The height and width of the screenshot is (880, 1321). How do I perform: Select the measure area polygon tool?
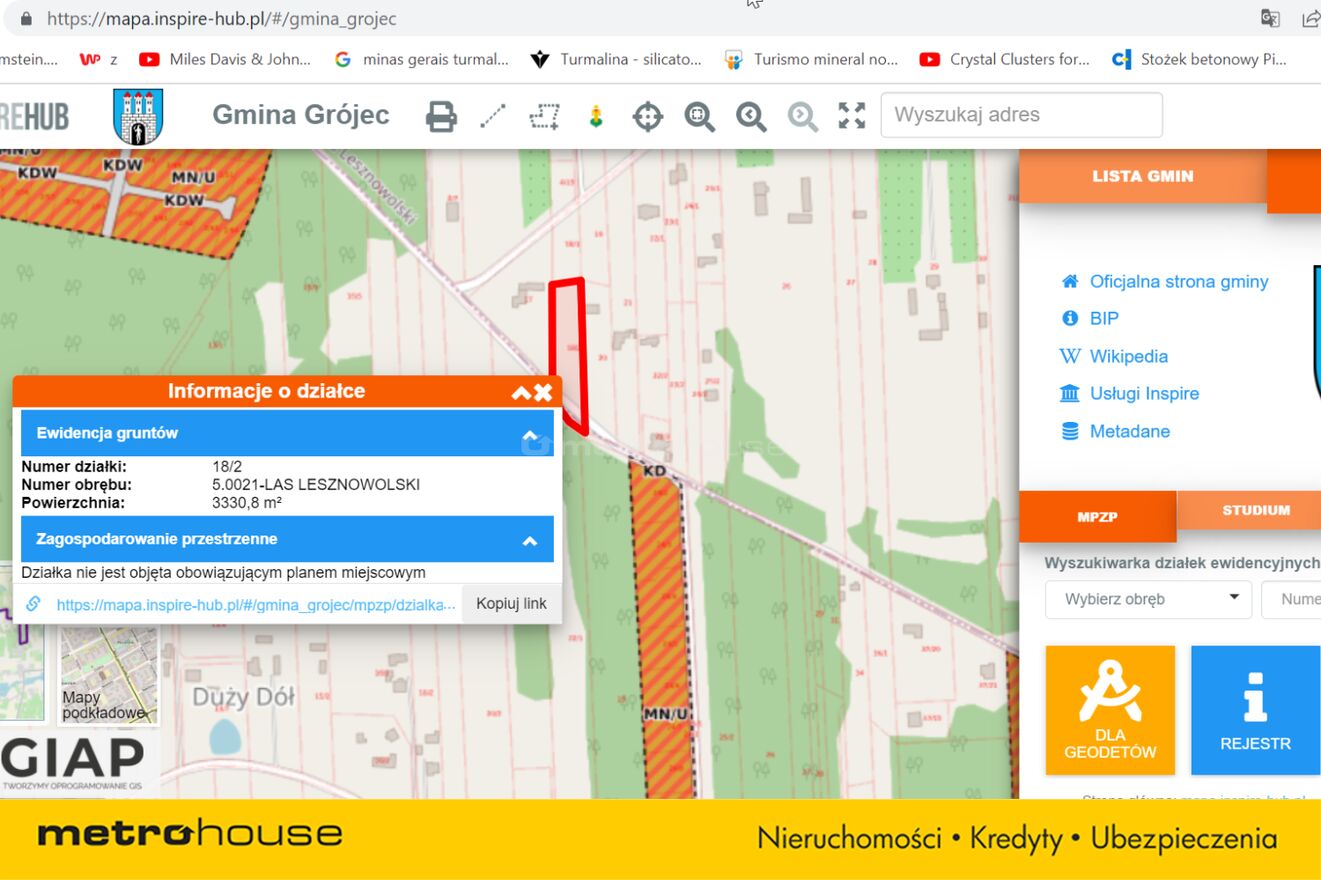[544, 117]
